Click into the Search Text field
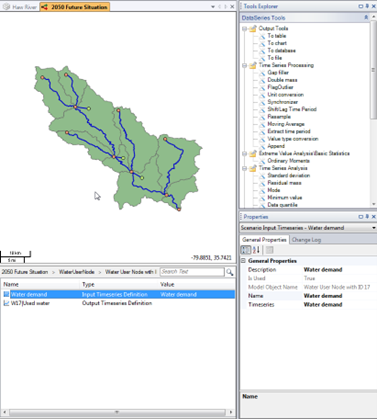The image size is (377, 419). [x=192, y=272]
